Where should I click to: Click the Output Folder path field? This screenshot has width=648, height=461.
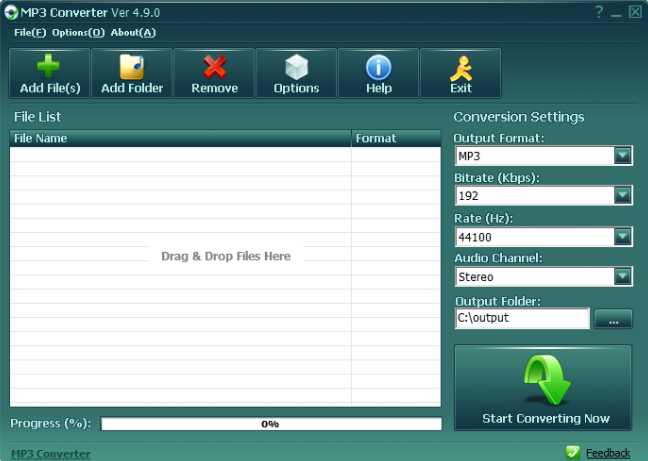click(x=522, y=318)
